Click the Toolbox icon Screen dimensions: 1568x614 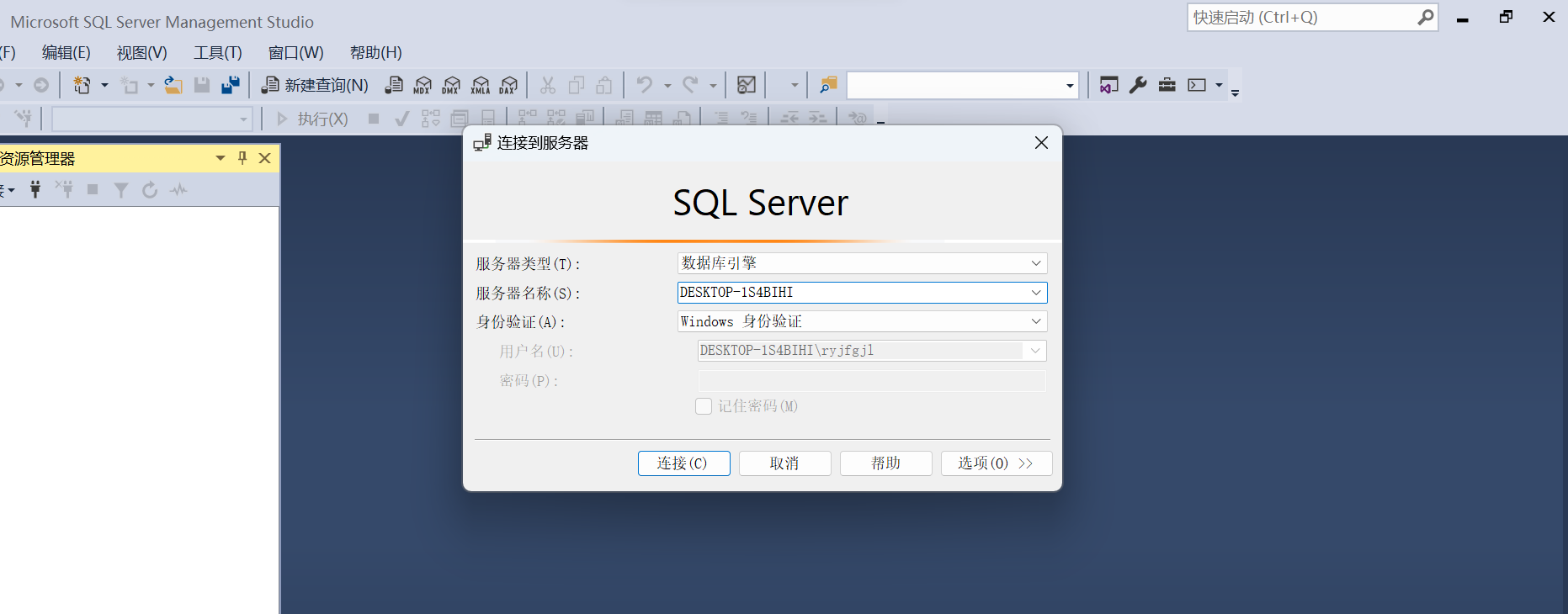pos(1167,85)
